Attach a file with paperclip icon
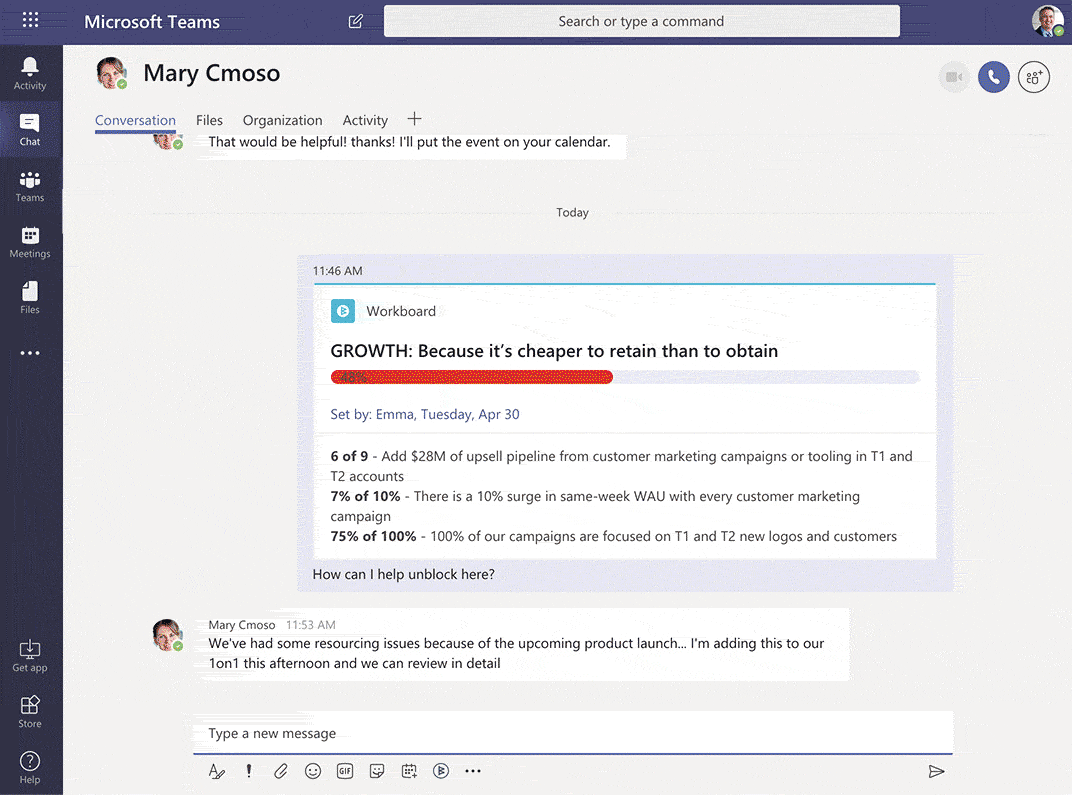The image size is (1072, 795). point(280,771)
